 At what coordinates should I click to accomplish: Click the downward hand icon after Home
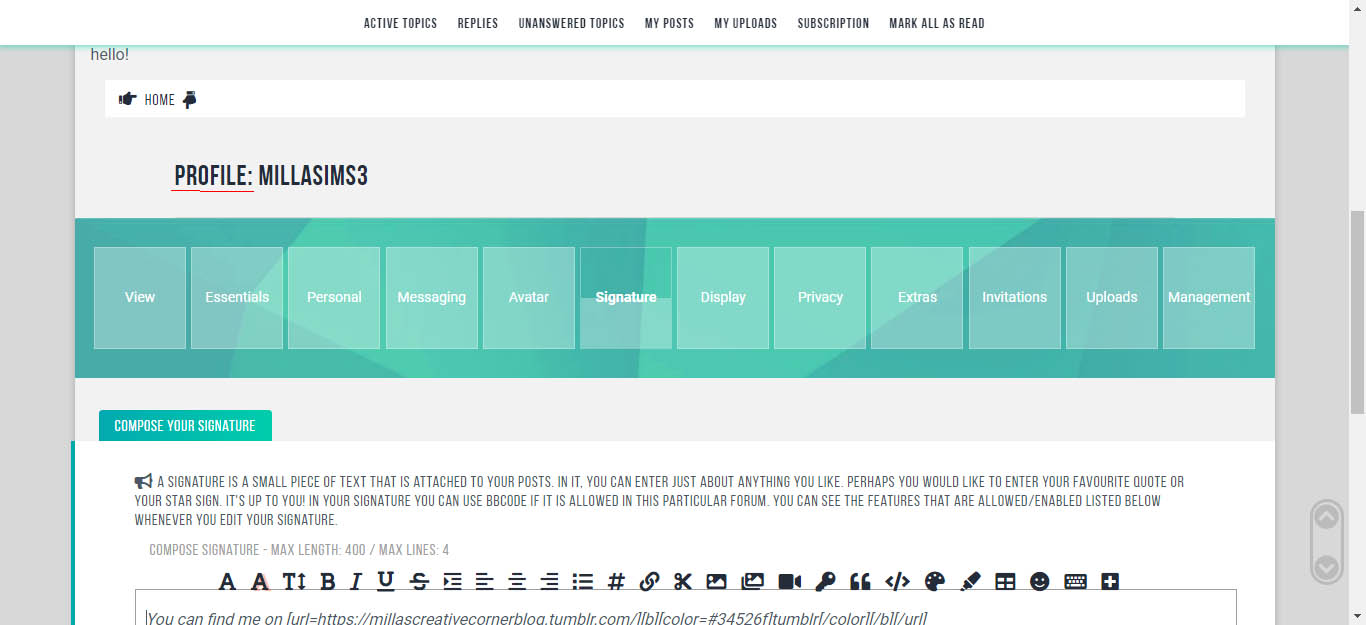[x=189, y=99]
